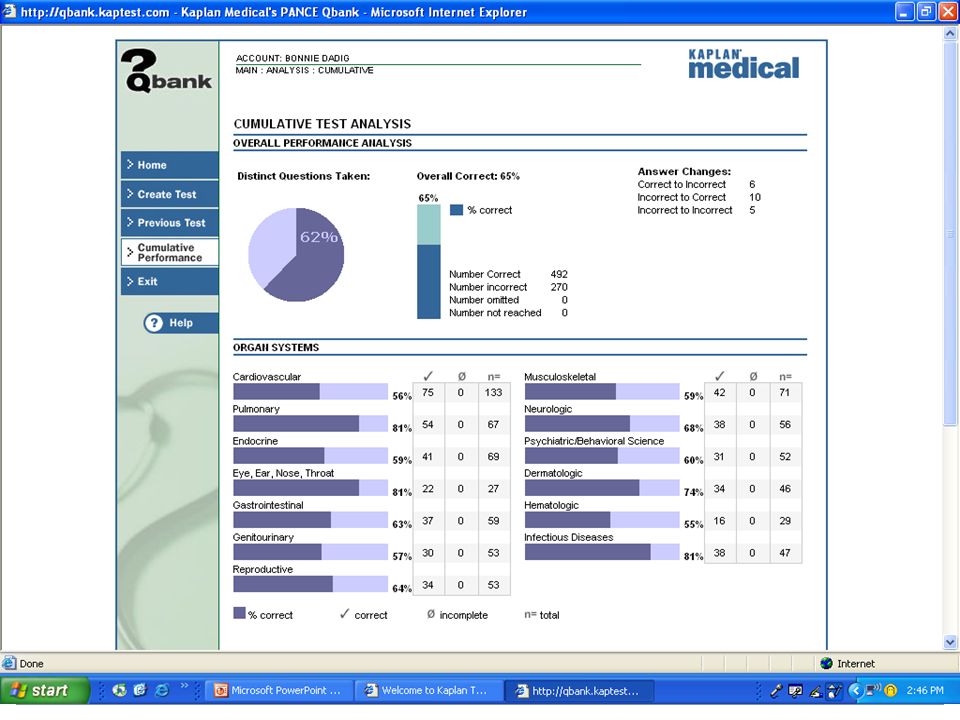Open the wireless network tray icon
Image resolution: width=960 pixels, height=720 pixels.
tap(873, 690)
